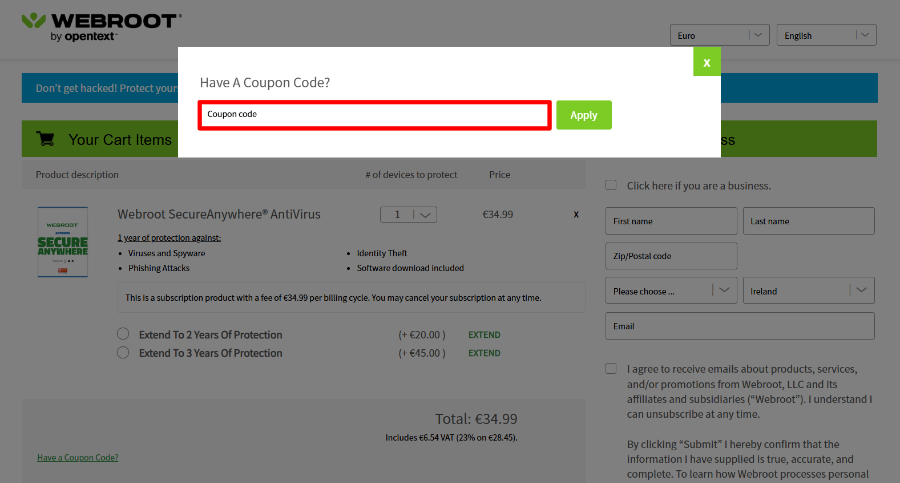This screenshot has height=483, width=900.
Task: Click EXTEND link for 2 years
Action: tap(484, 335)
